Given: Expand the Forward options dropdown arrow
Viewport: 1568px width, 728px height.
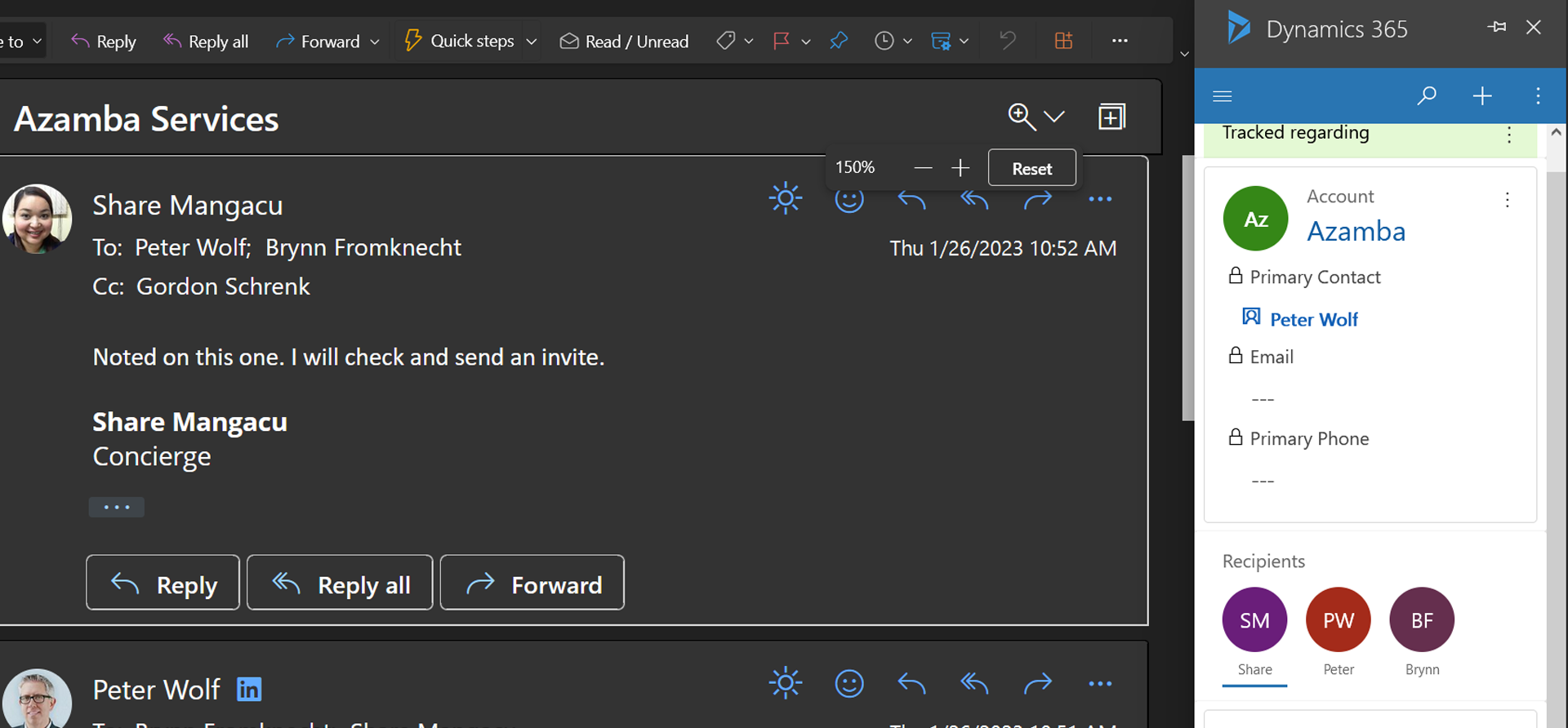Looking at the screenshot, I should (x=375, y=42).
